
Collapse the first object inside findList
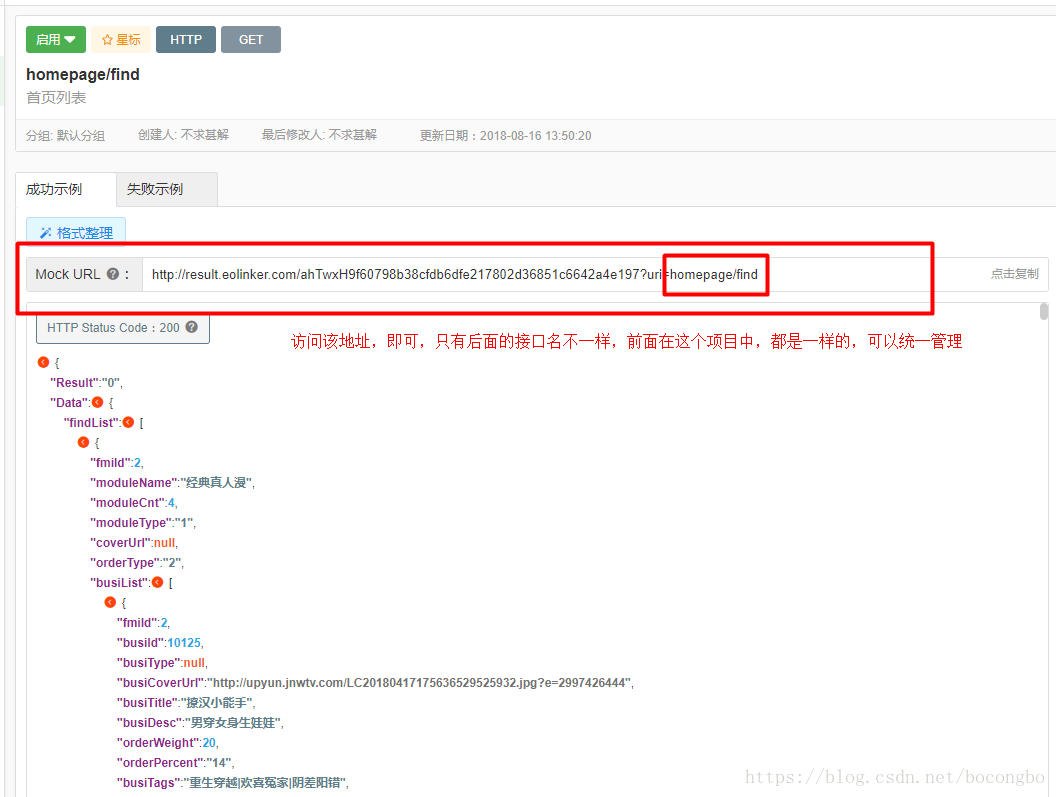83,442
